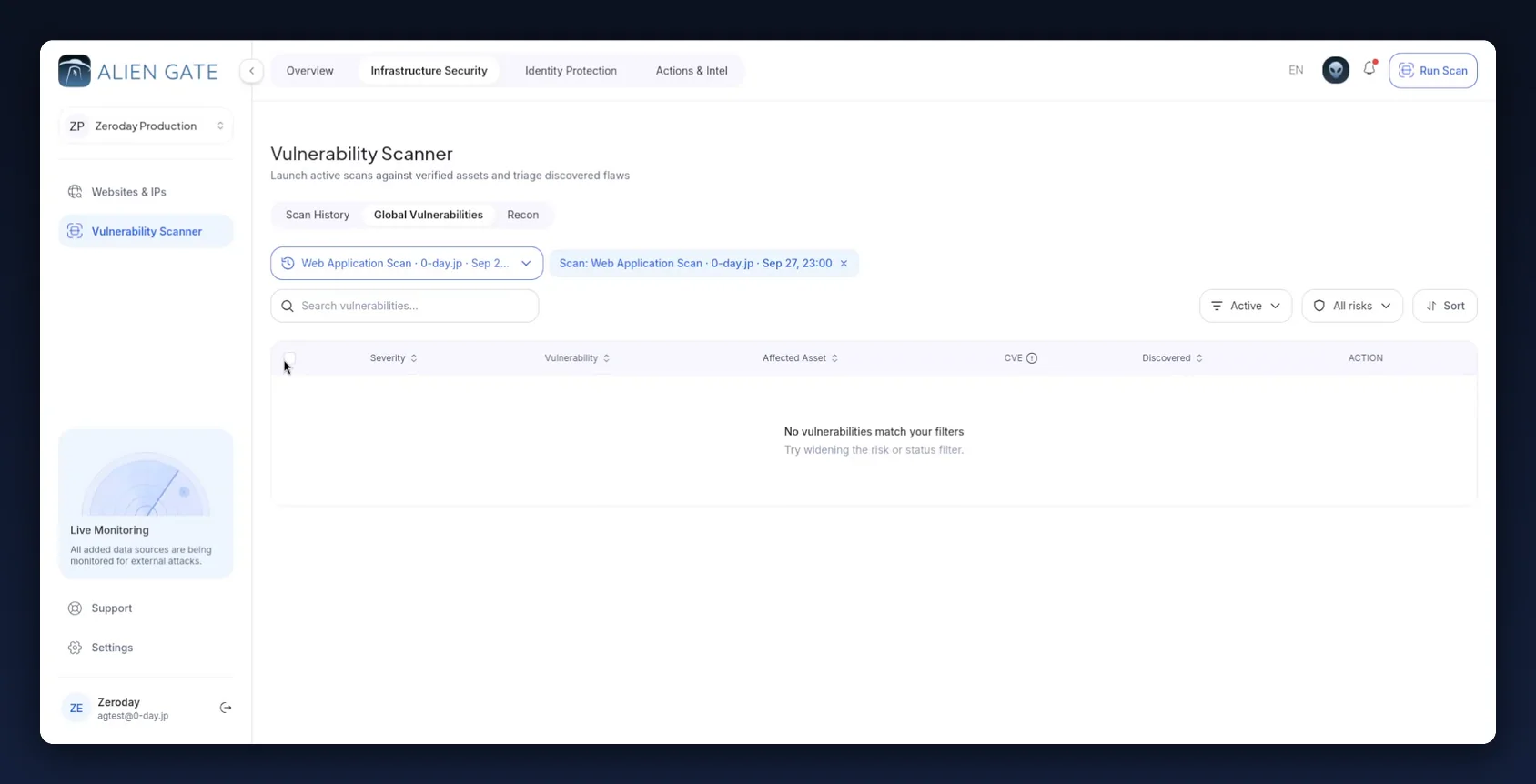Switch to the Recon tab

click(522, 215)
